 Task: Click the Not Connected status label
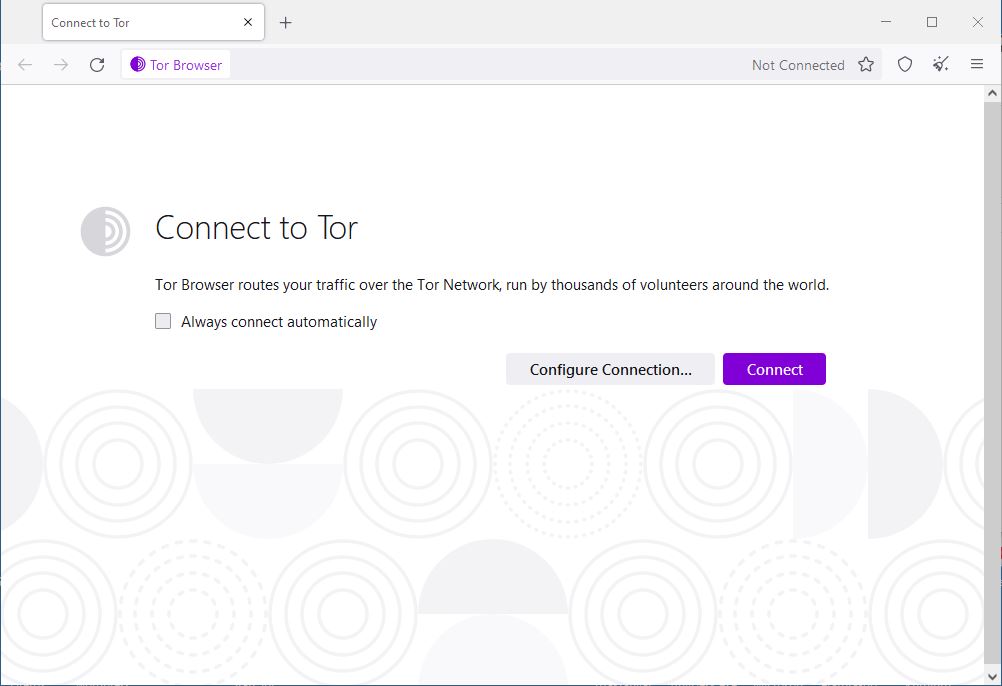coord(798,65)
